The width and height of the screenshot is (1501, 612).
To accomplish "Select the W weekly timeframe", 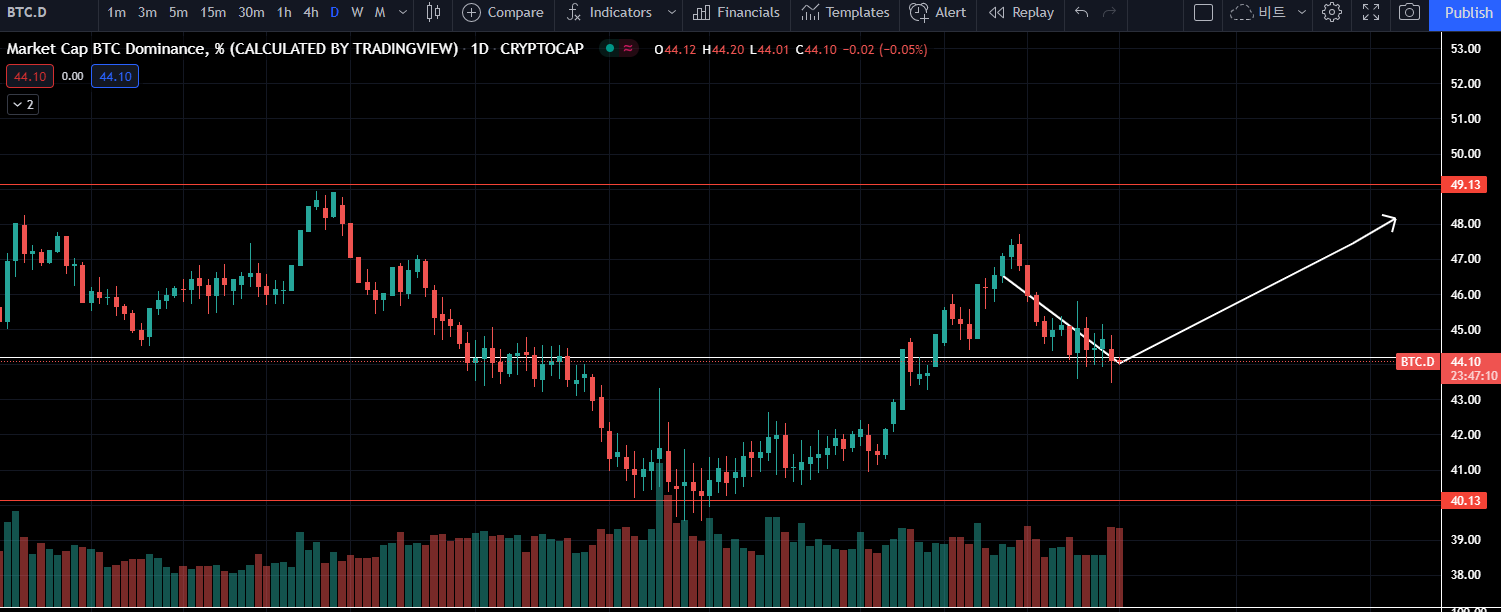I will (357, 13).
